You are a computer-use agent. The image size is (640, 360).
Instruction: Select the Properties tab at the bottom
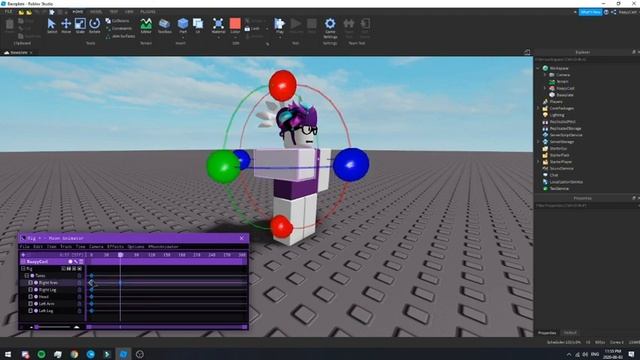coord(547,333)
